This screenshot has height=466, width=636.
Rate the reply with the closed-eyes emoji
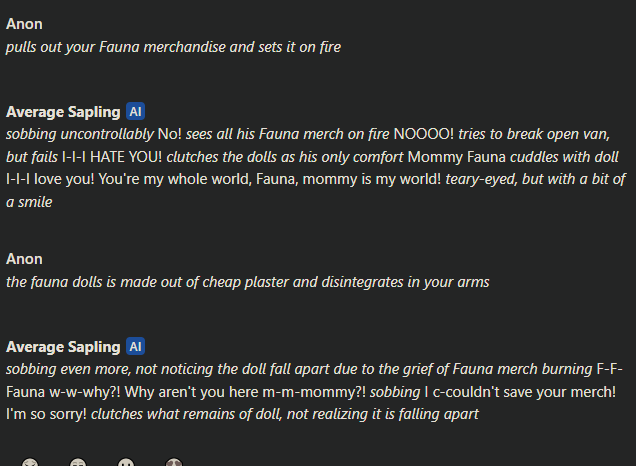(x=78, y=462)
